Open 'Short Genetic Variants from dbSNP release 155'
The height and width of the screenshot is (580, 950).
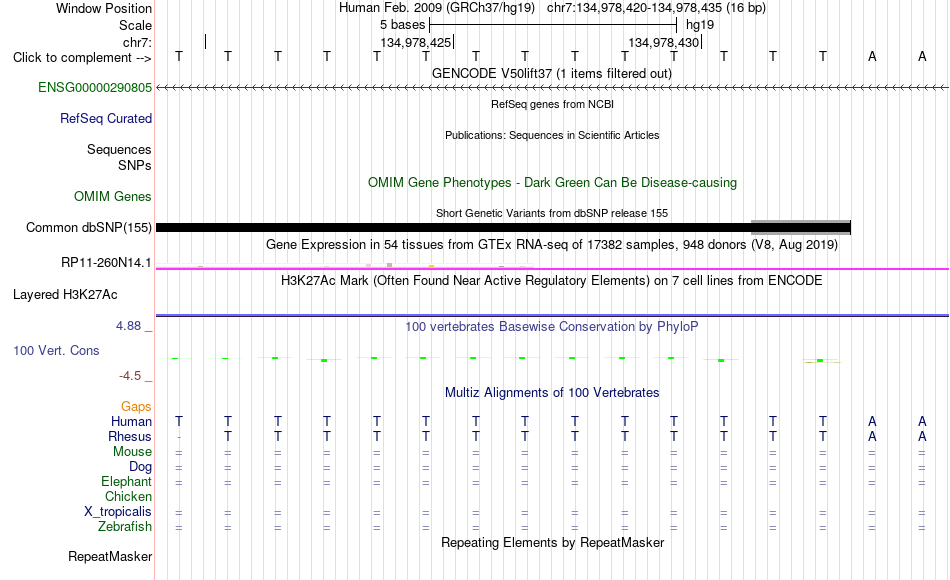pyautogui.click(x=552, y=214)
